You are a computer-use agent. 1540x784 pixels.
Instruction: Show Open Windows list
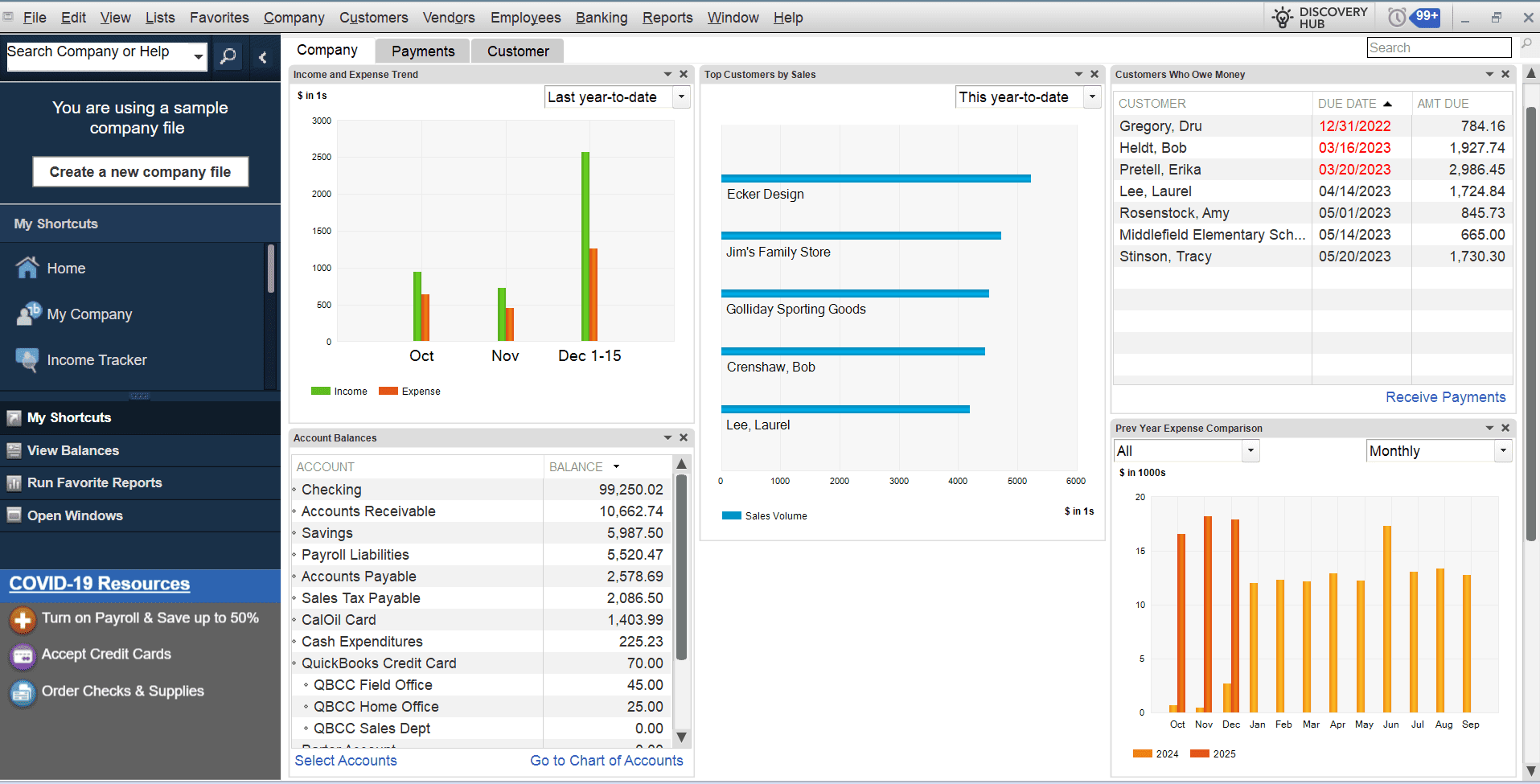click(140, 515)
